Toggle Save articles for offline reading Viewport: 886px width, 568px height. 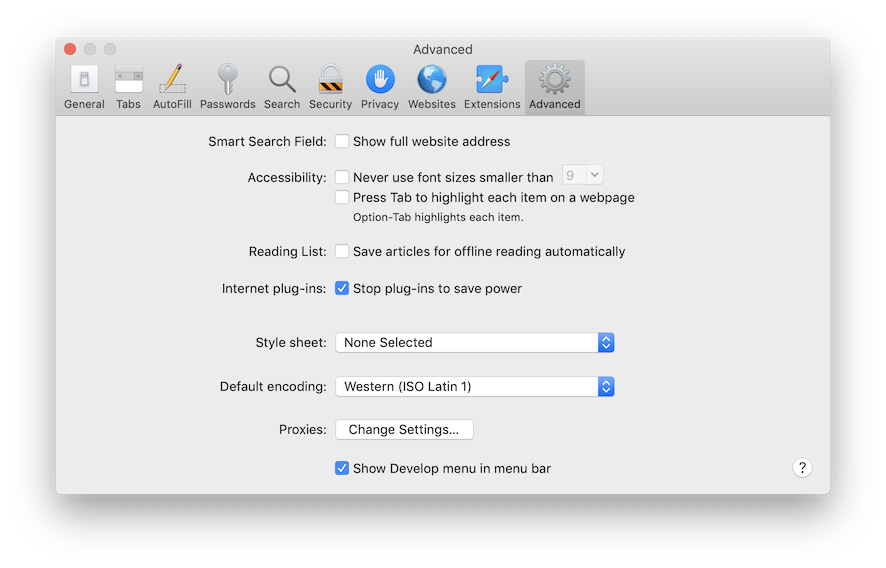pos(342,252)
